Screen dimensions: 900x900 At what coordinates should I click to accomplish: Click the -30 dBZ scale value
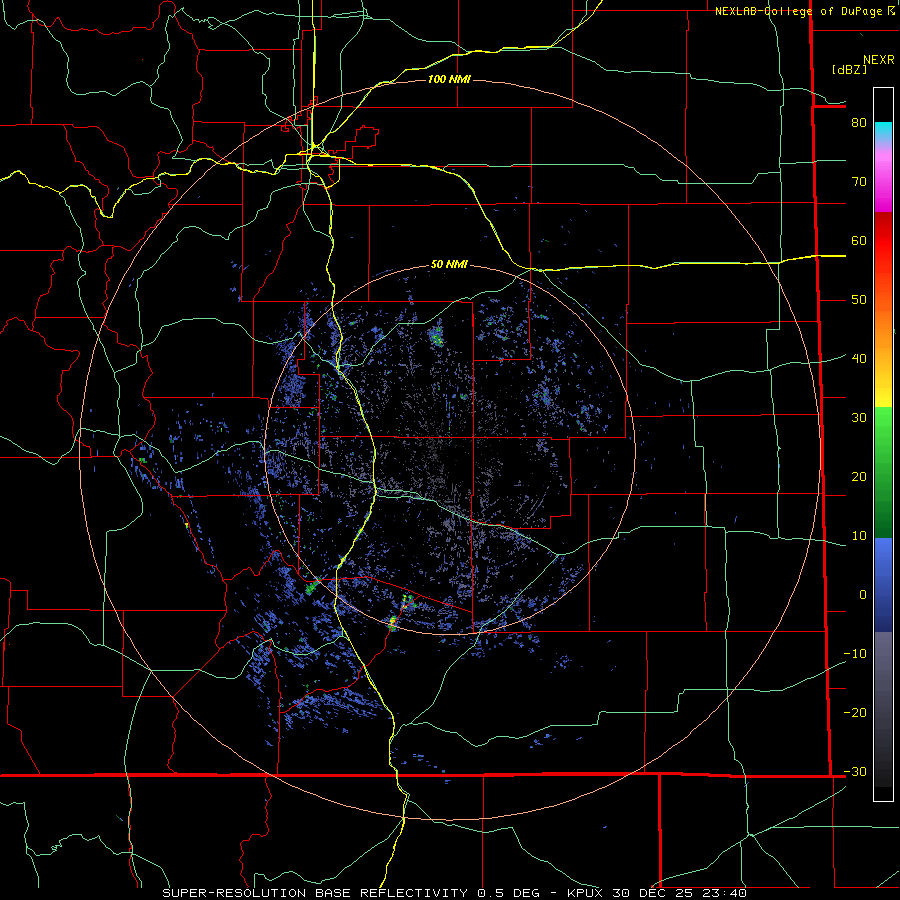click(855, 771)
